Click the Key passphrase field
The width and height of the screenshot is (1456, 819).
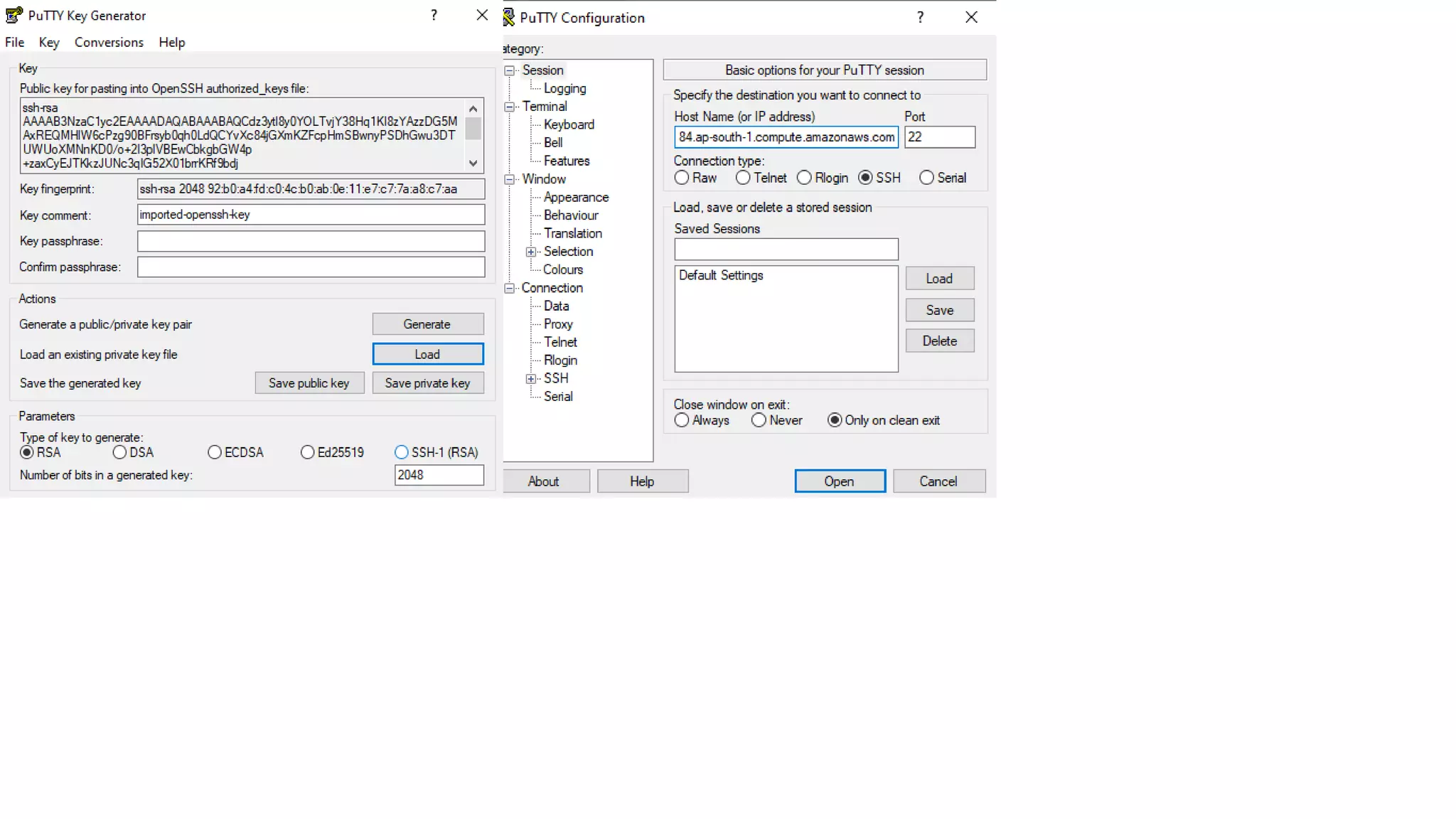pyautogui.click(x=311, y=241)
